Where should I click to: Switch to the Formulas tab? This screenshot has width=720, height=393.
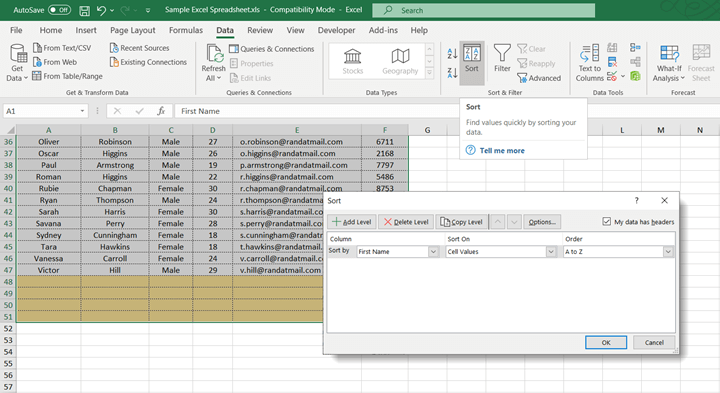[186, 30]
